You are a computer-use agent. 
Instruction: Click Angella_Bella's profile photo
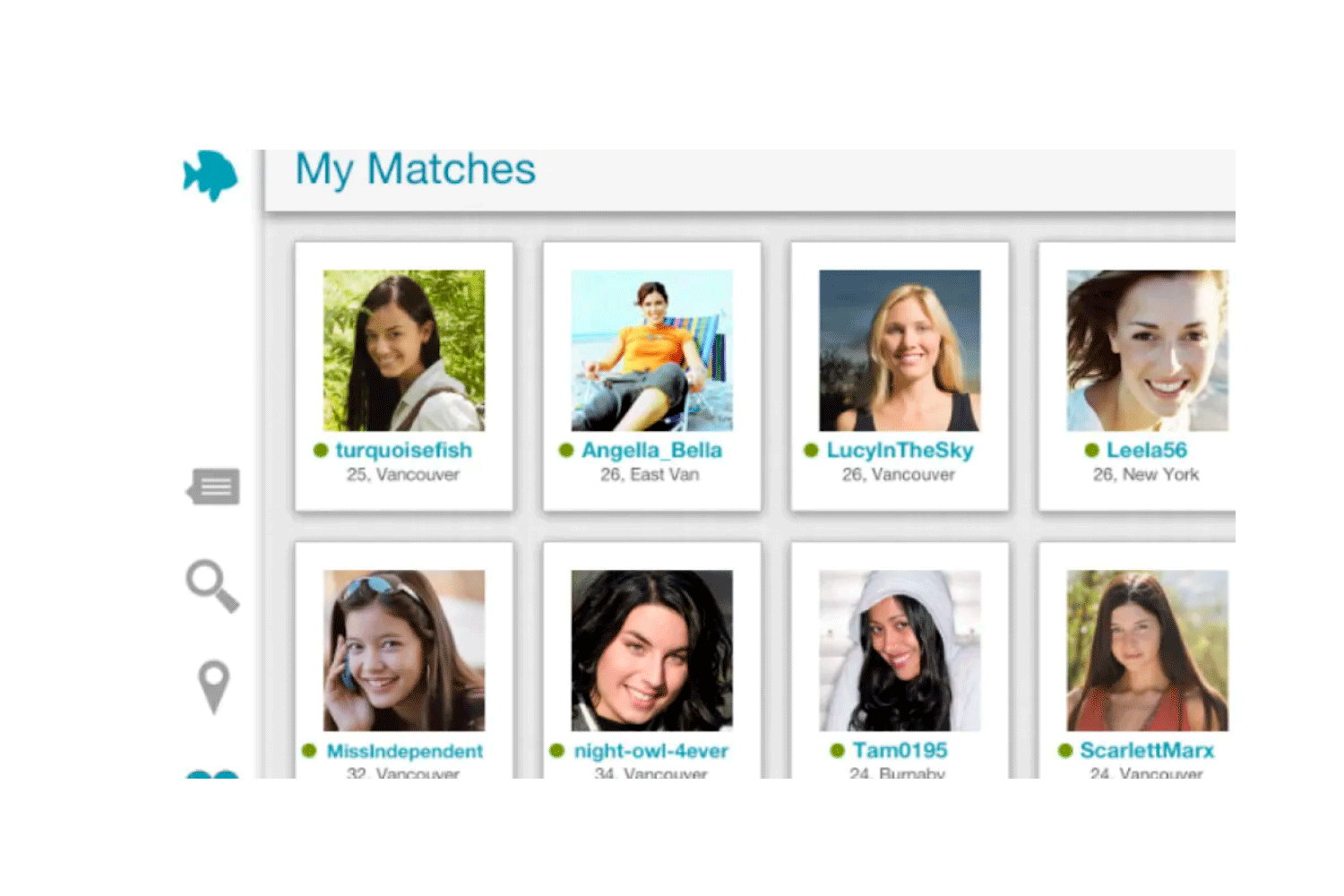(x=651, y=349)
